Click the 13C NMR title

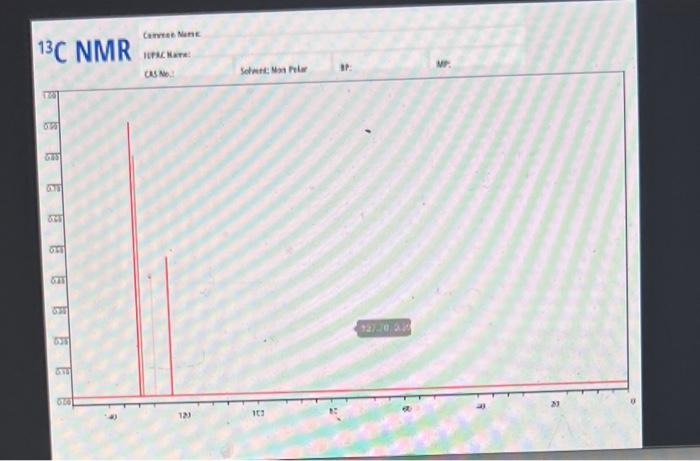coord(84,51)
